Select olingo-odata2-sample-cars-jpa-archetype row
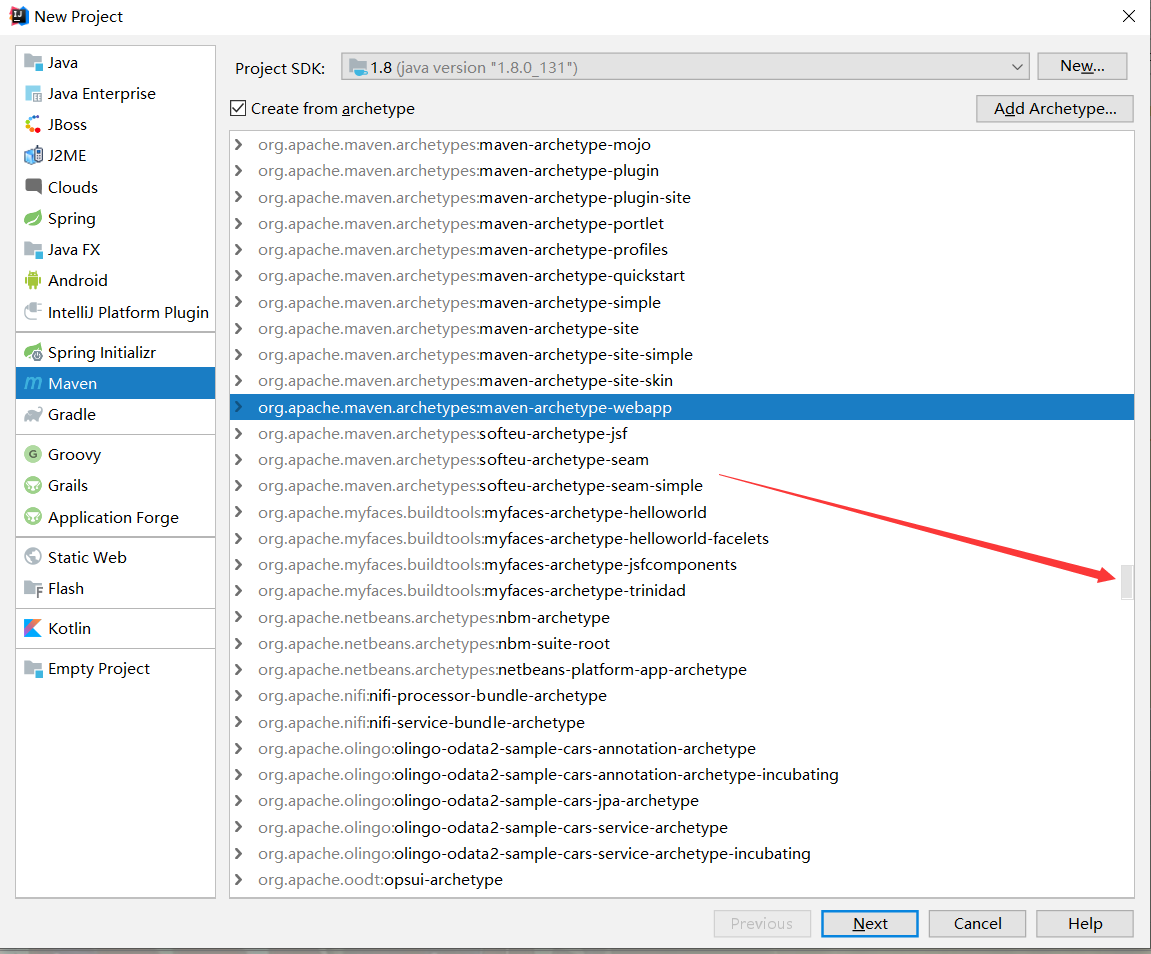1151x954 pixels. pos(682,801)
